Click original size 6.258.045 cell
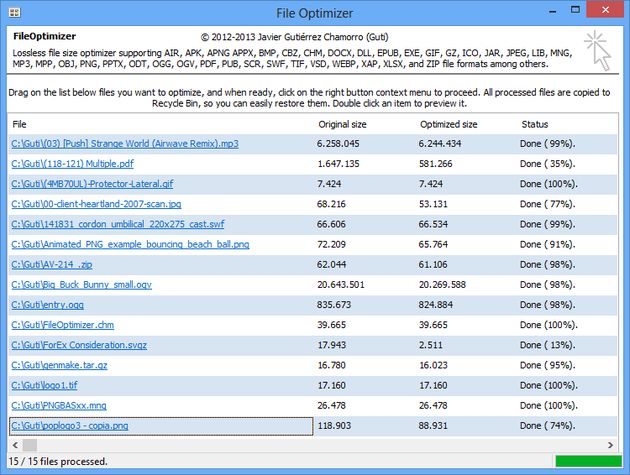Viewport: 630px width, 475px height. pos(338,144)
